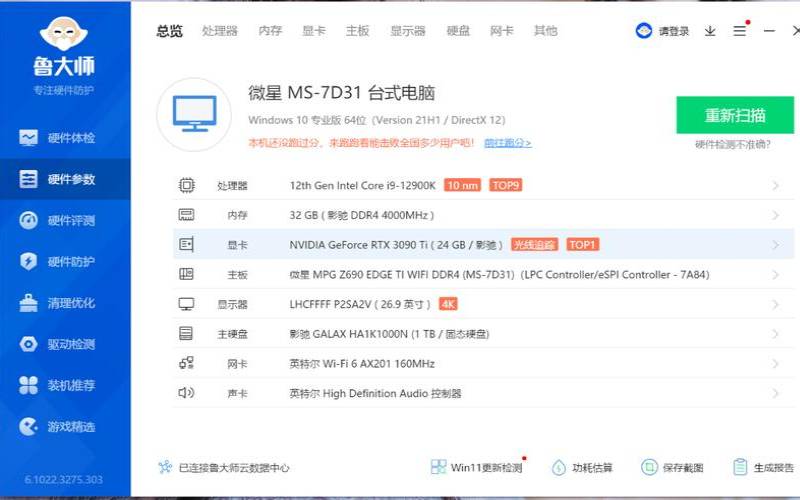Minimize the 鲁大师 window
This screenshot has width=800, height=500.
click(769, 31)
